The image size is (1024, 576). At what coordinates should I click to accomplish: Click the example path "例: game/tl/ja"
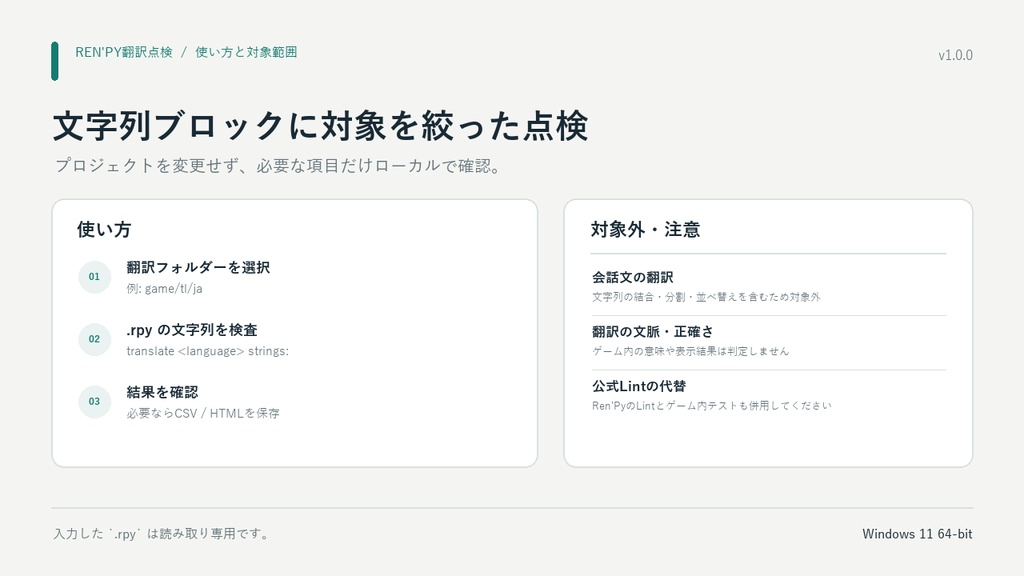point(165,289)
